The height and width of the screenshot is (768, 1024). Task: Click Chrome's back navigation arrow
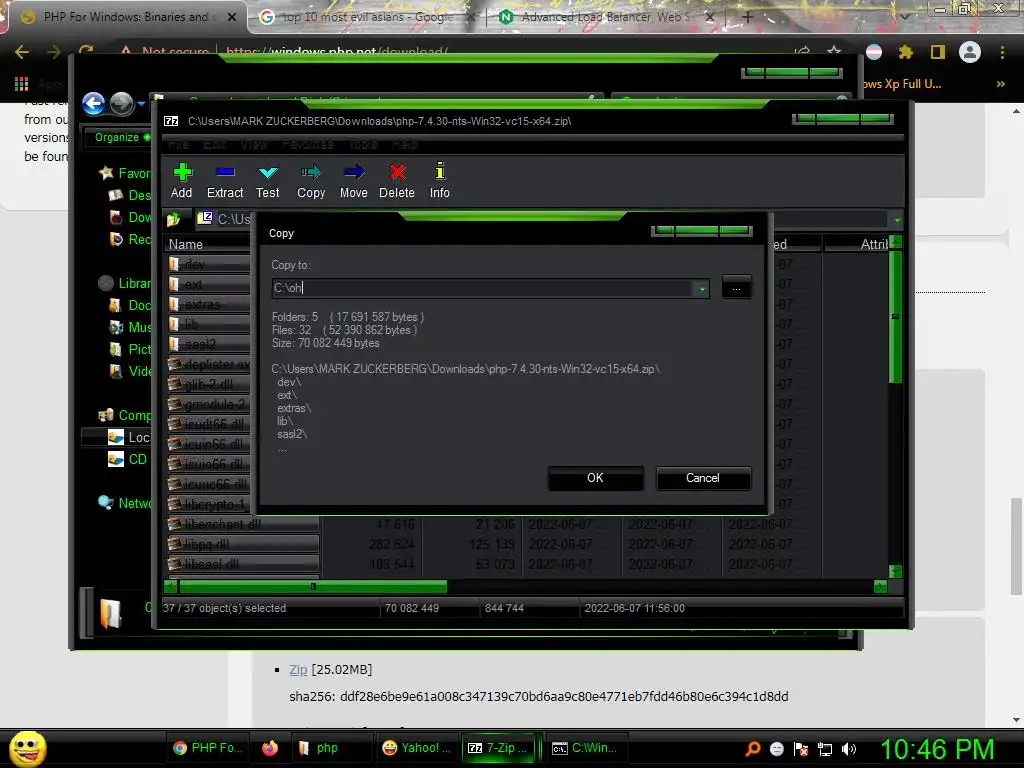22,52
